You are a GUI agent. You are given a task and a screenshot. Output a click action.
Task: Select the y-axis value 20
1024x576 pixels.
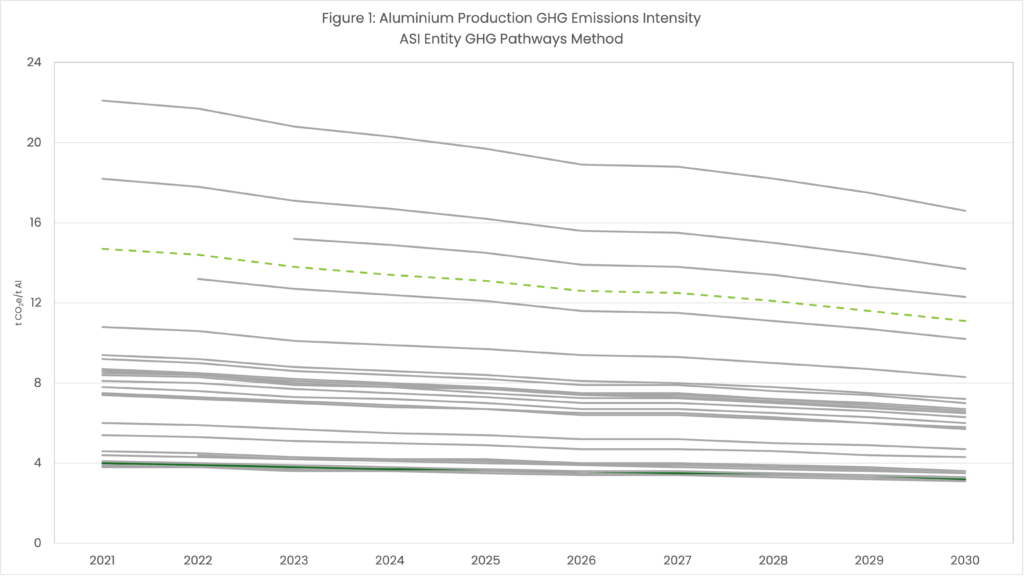point(34,142)
